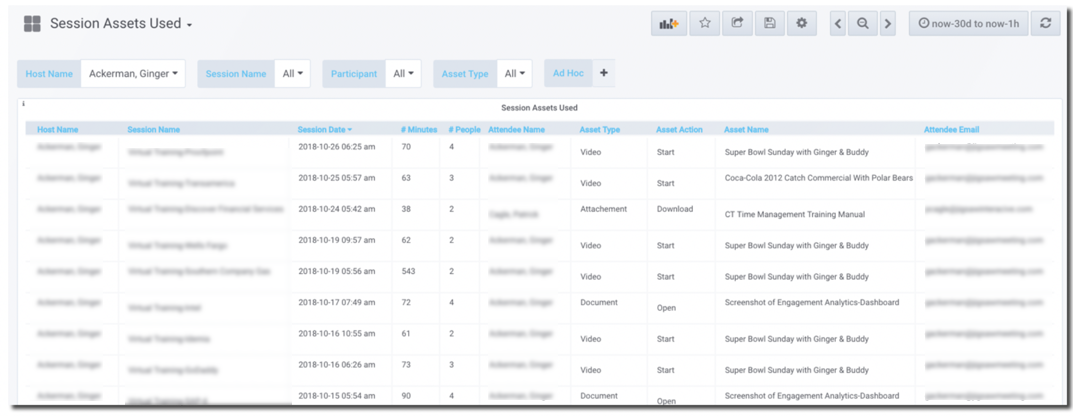Sort table by Session Date column
The width and height of the screenshot is (1073, 417).
324,129
